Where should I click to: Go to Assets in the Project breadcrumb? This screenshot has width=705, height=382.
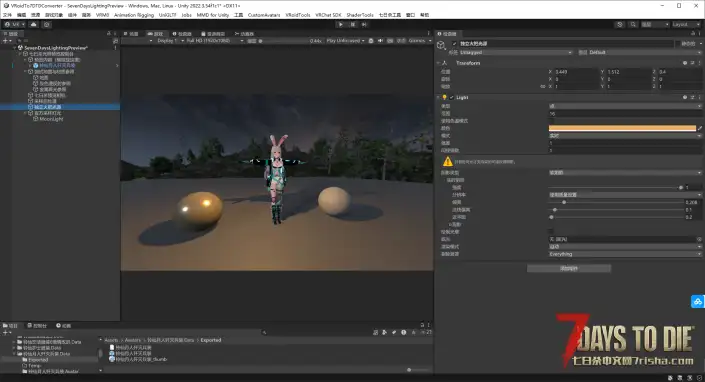[111, 340]
